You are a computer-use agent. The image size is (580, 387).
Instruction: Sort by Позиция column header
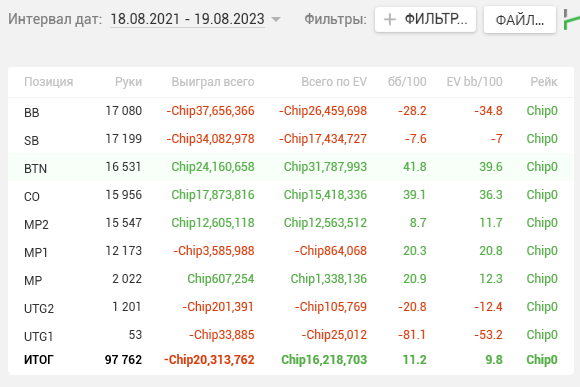coord(48,82)
